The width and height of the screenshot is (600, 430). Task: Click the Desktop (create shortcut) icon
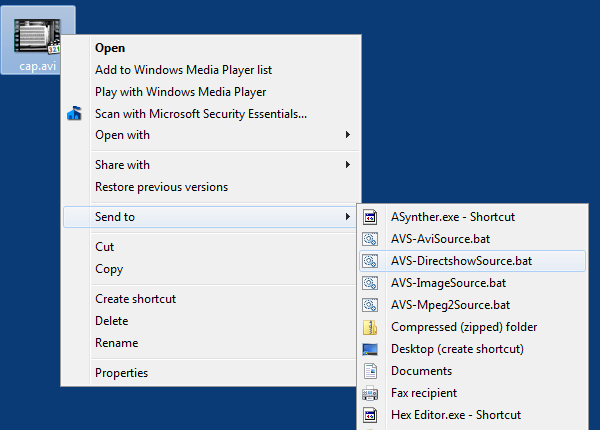[x=371, y=349]
